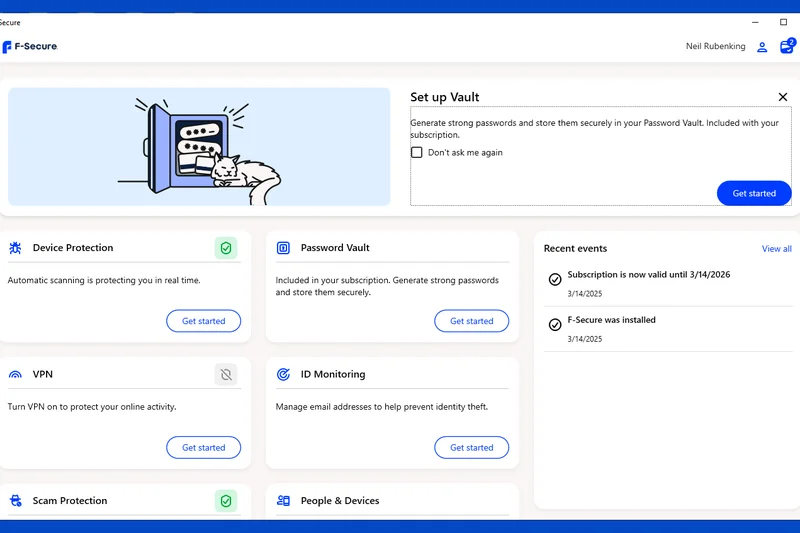Open View all recent events link
This screenshot has height=533, width=800.
776,249
